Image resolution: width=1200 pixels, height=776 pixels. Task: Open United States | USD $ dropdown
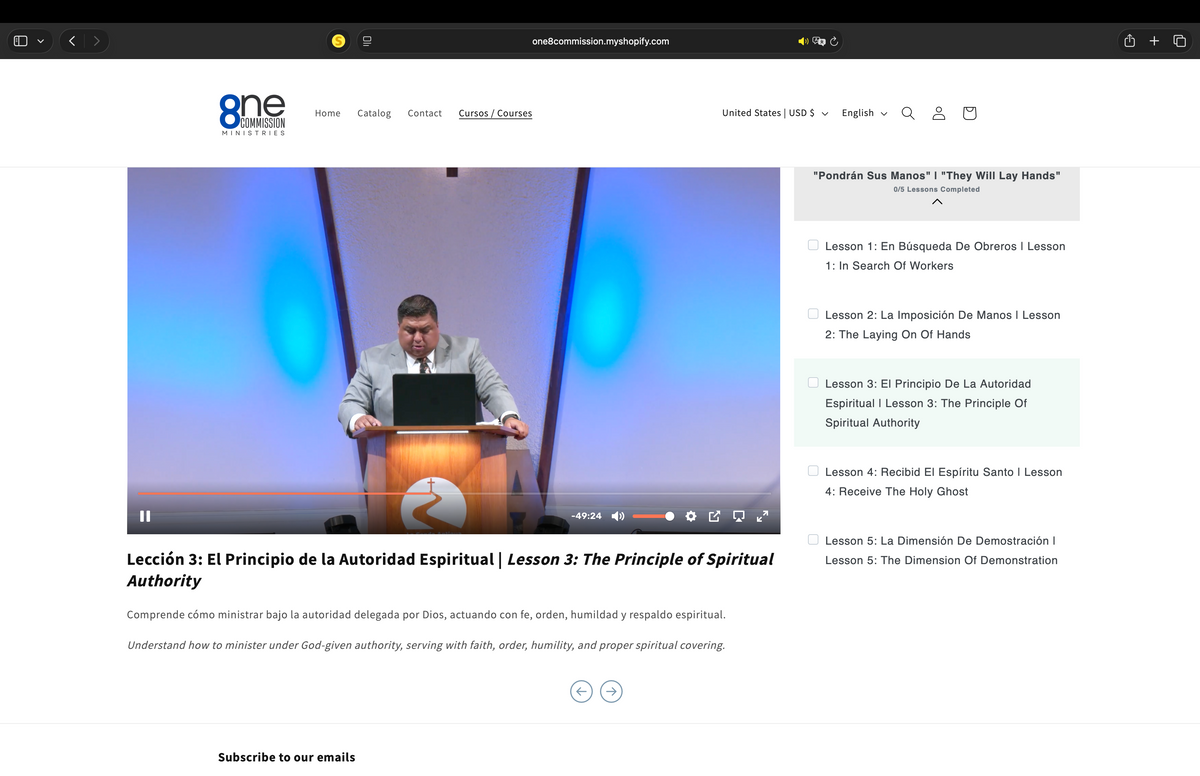coord(775,113)
